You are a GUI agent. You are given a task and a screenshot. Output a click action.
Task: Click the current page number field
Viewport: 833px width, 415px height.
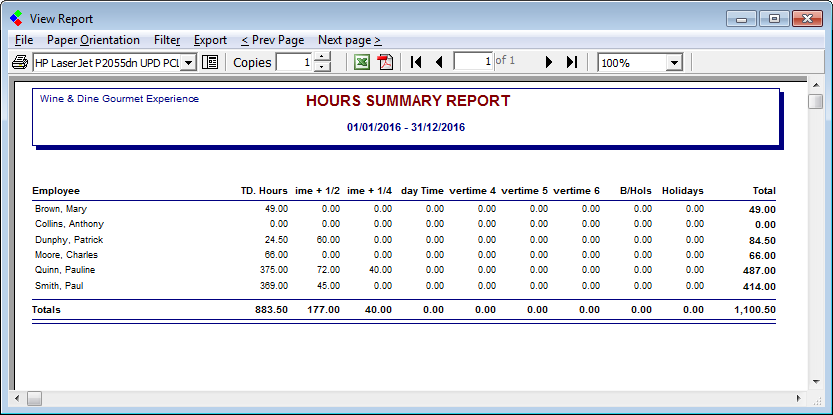point(474,62)
